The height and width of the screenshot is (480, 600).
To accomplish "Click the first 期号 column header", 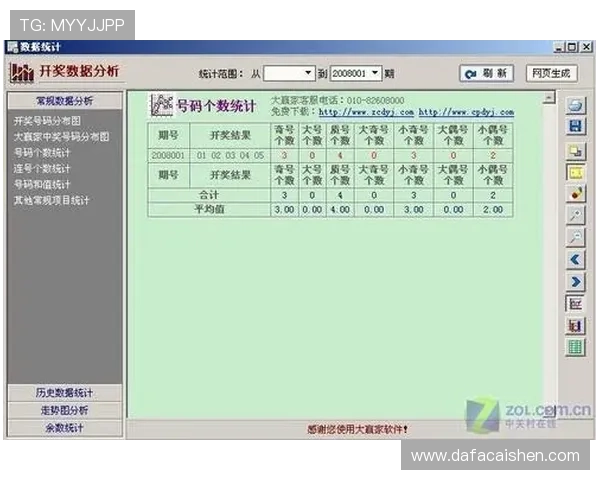I will (168, 135).
